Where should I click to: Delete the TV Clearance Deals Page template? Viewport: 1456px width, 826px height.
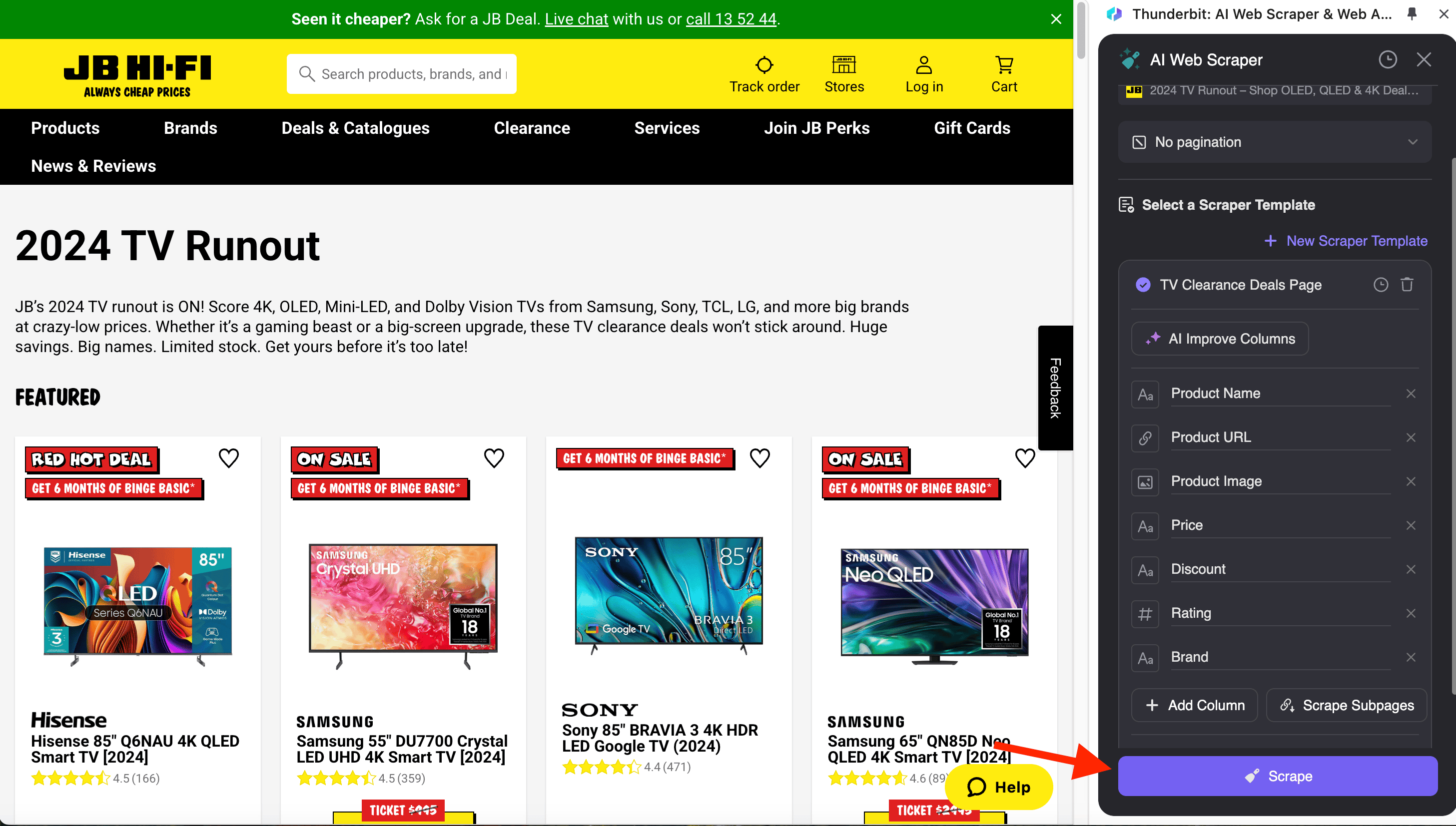pos(1407,285)
